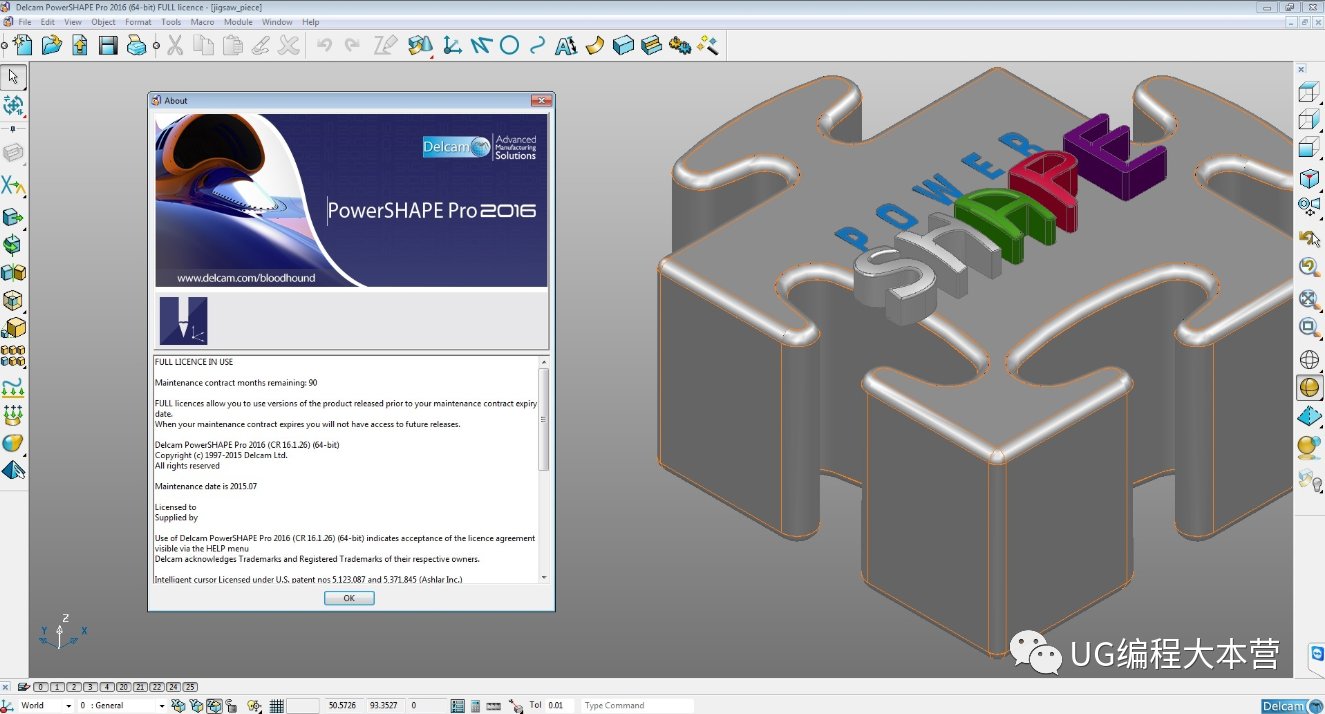Image resolution: width=1325 pixels, height=714 pixels.
Task: Click the Zoom to fit icon
Action: (x=1309, y=299)
